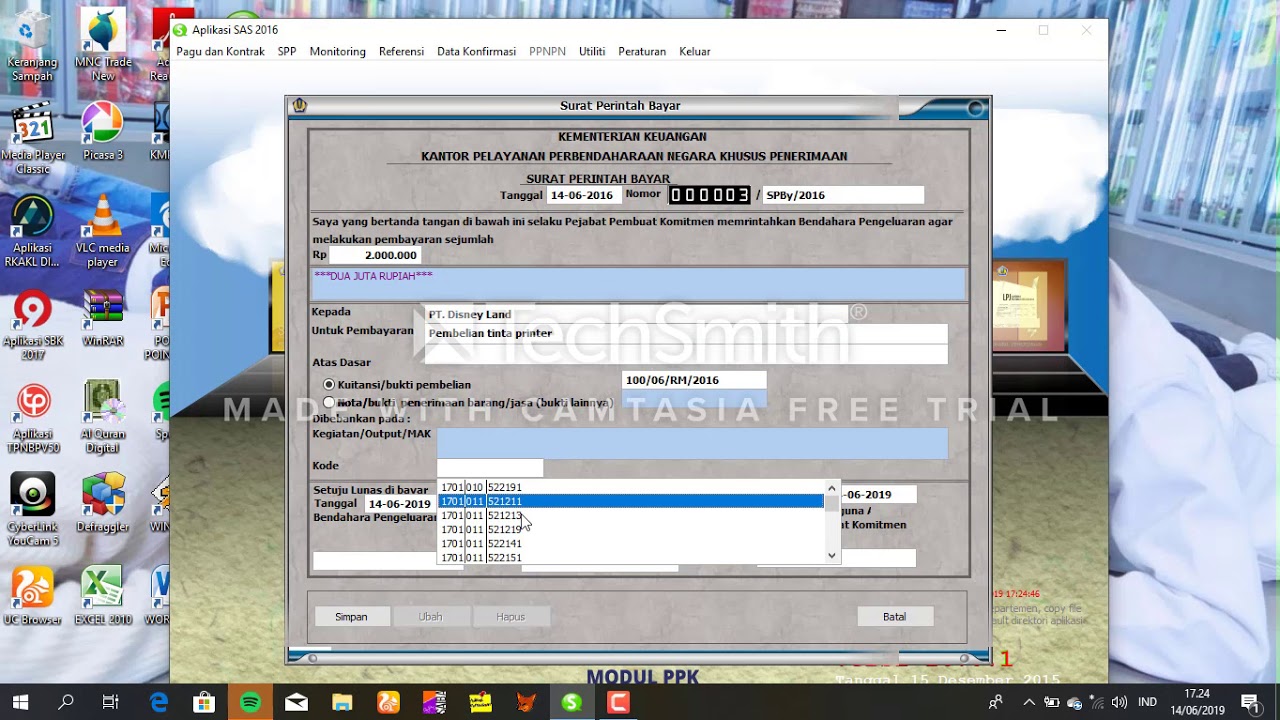The image size is (1280, 720).
Task: Choose list row 1701 011 521213
Action: (x=631, y=515)
